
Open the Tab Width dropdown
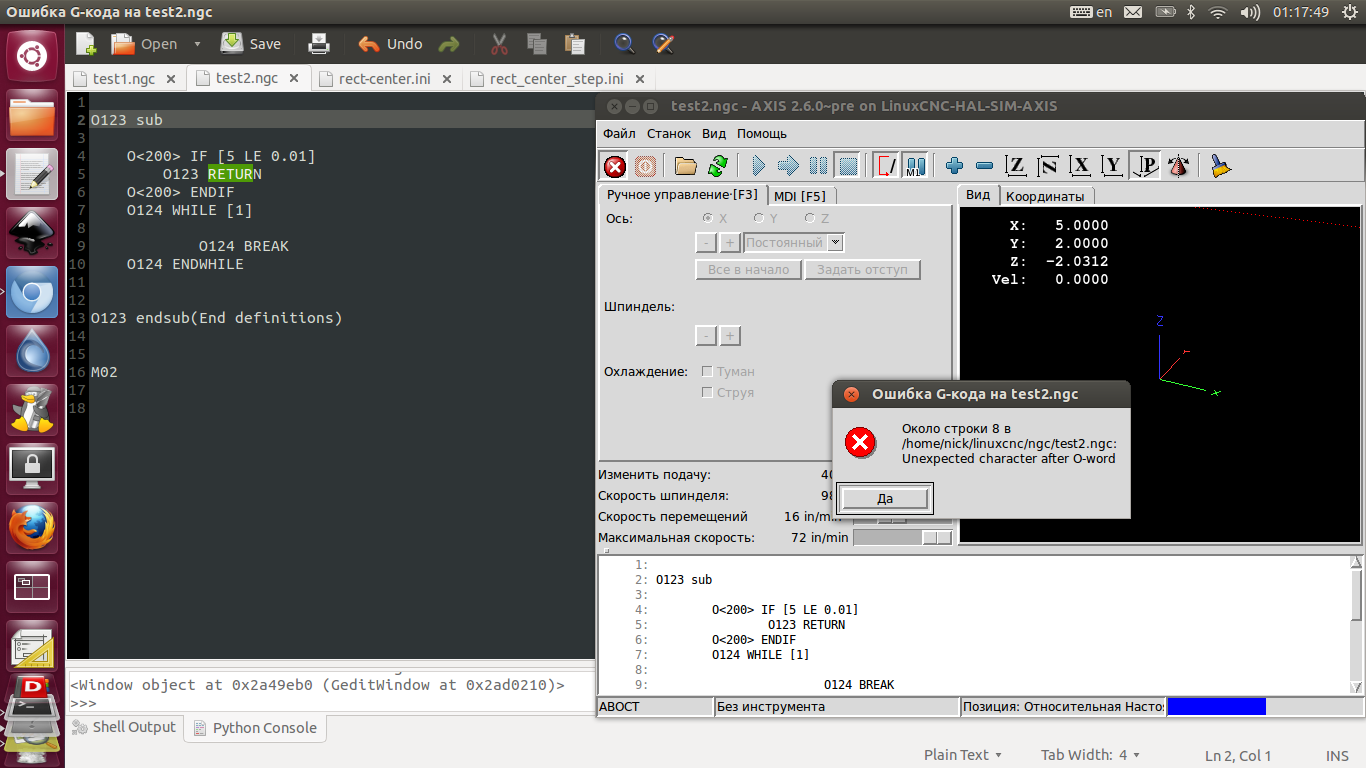(x=1090, y=755)
